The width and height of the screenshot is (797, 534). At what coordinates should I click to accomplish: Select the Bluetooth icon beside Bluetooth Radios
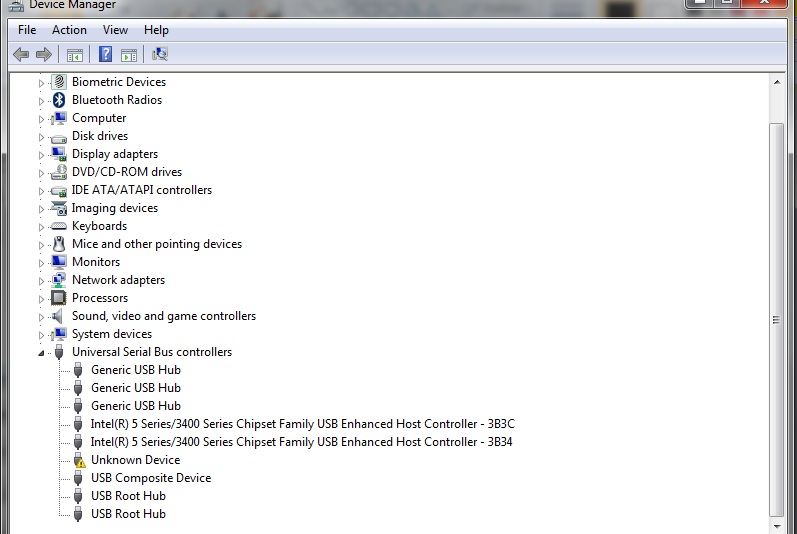(59, 100)
